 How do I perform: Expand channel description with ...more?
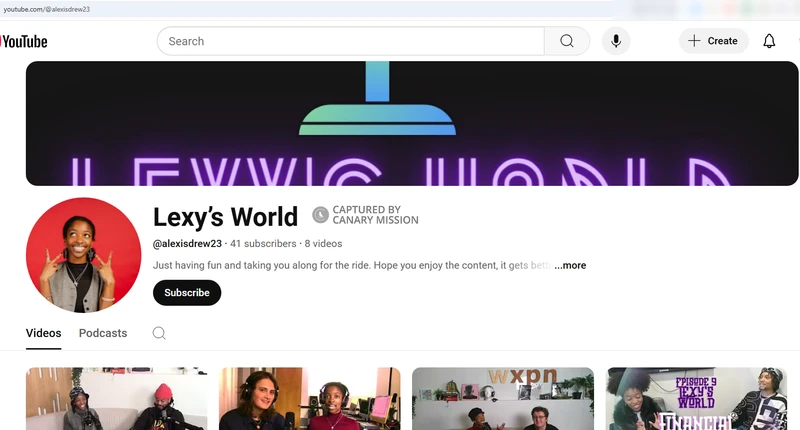pyautogui.click(x=570, y=265)
